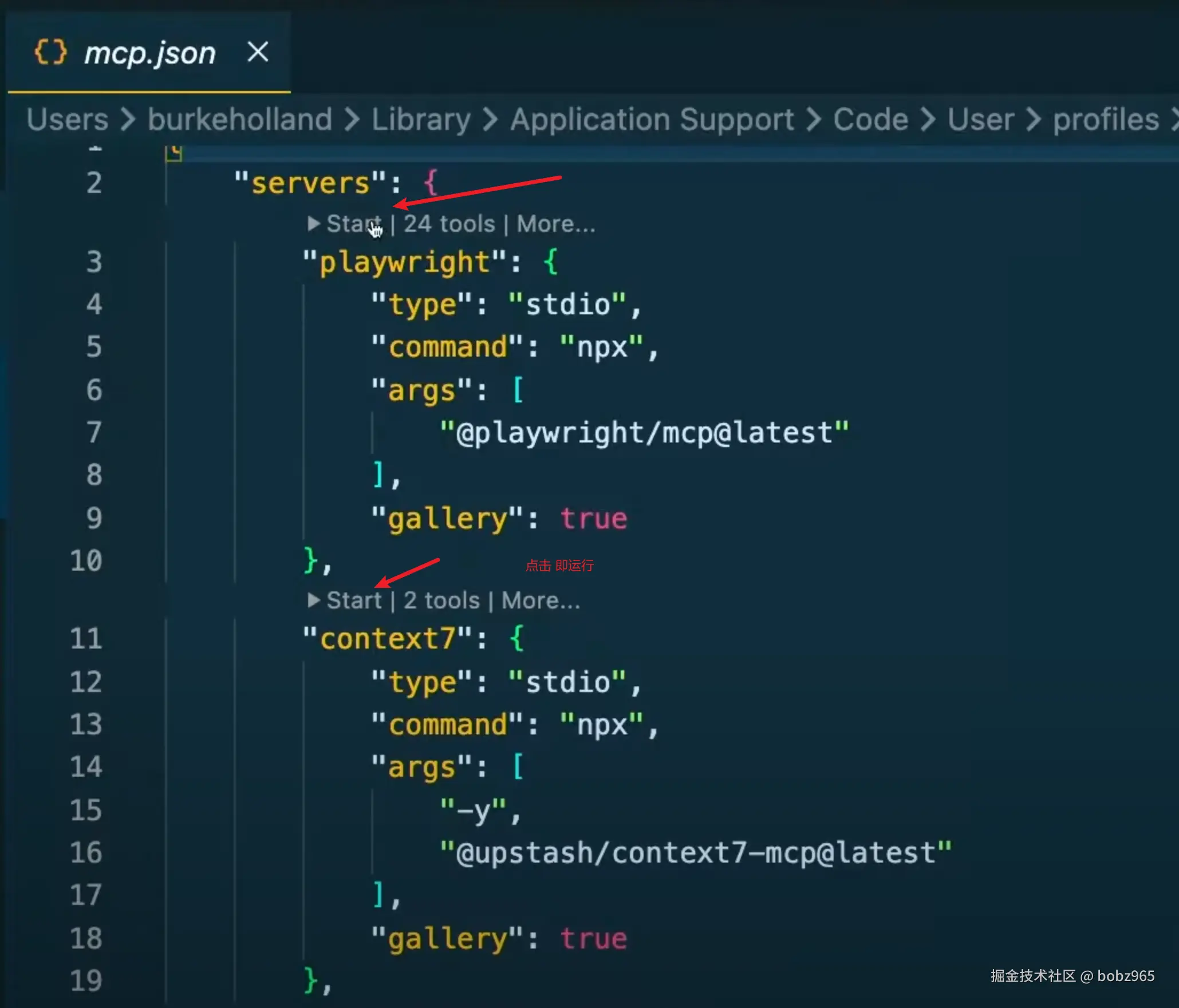The height and width of the screenshot is (1008, 1179).
Task: Click the "args" key on line 6
Action: coord(421,391)
